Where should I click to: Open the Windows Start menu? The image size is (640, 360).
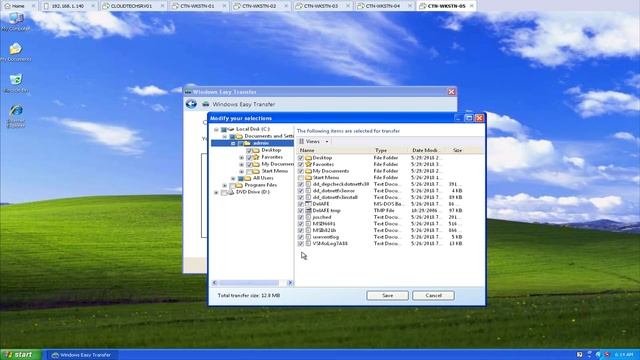pos(20,355)
